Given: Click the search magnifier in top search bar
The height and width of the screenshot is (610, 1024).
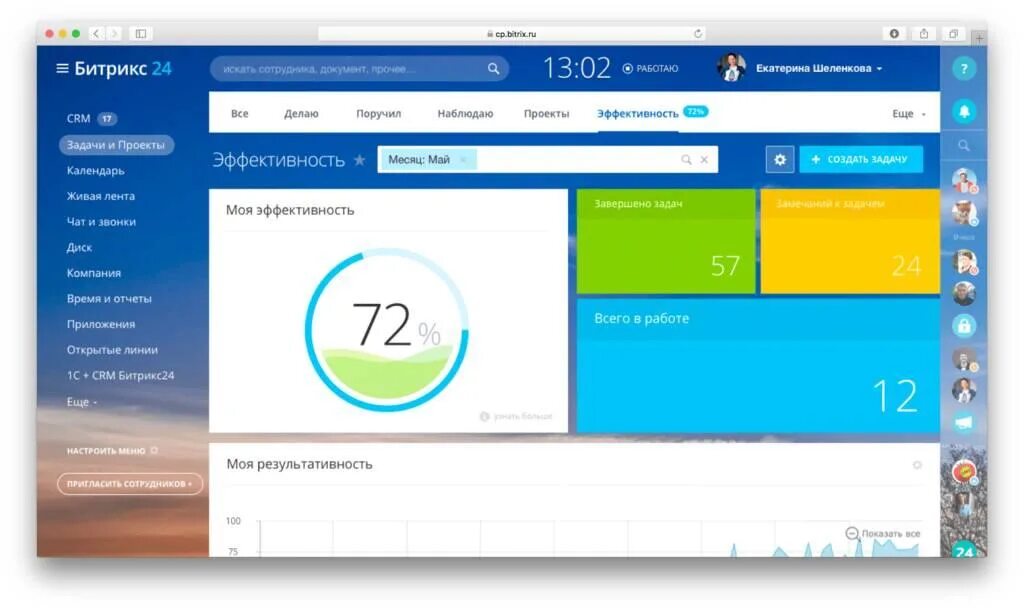Looking at the screenshot, I should (x=493, y=69).
